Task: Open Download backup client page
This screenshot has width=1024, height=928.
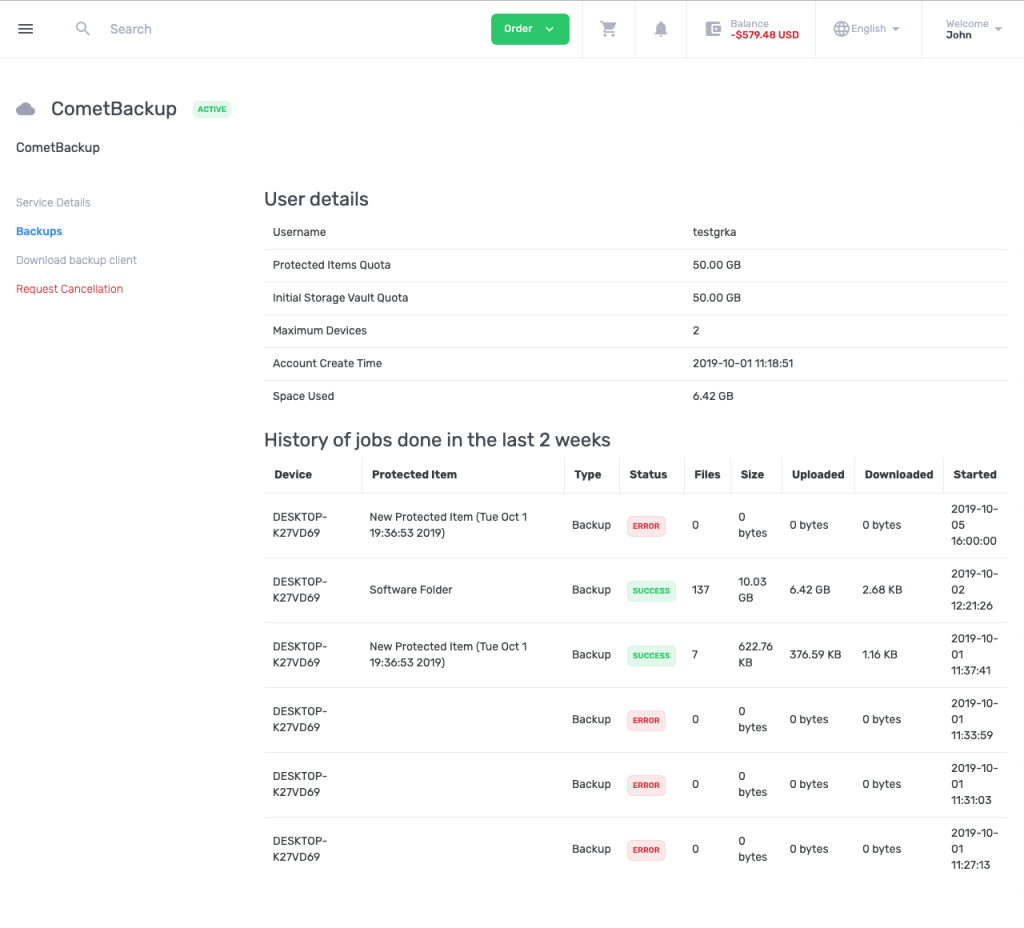Action: click(x=76, y=260)
